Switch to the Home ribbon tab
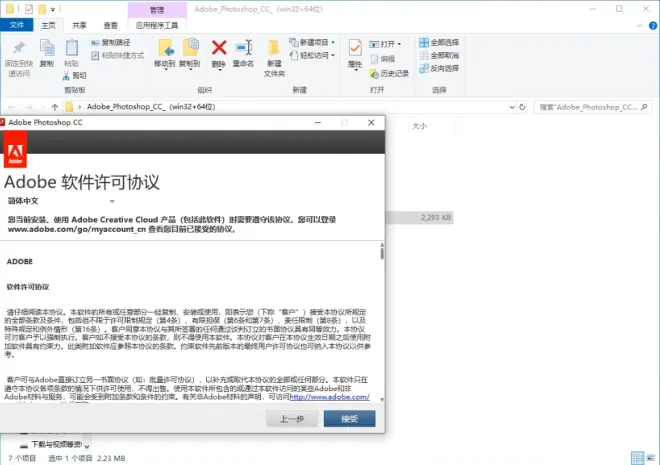 pyautogui.click(x=48, y=25)
